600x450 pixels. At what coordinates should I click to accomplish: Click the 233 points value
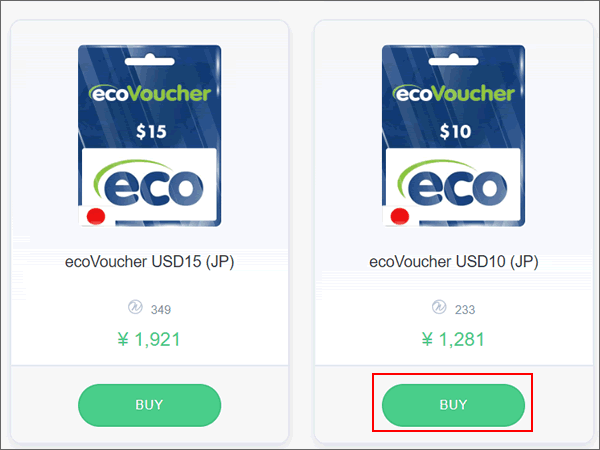[465, 310]
